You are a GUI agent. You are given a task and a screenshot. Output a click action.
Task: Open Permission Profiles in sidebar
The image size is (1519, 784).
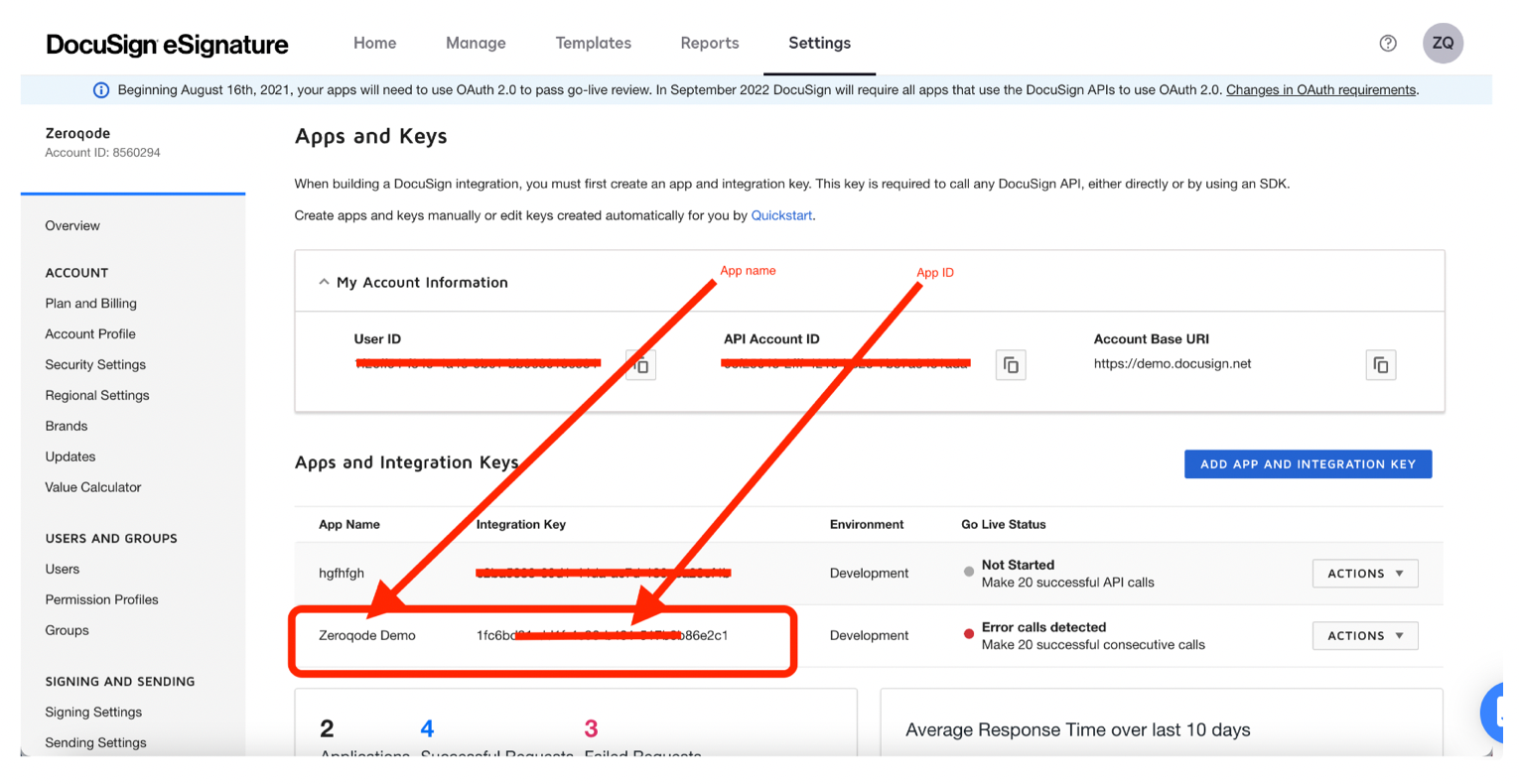[101, 600]
